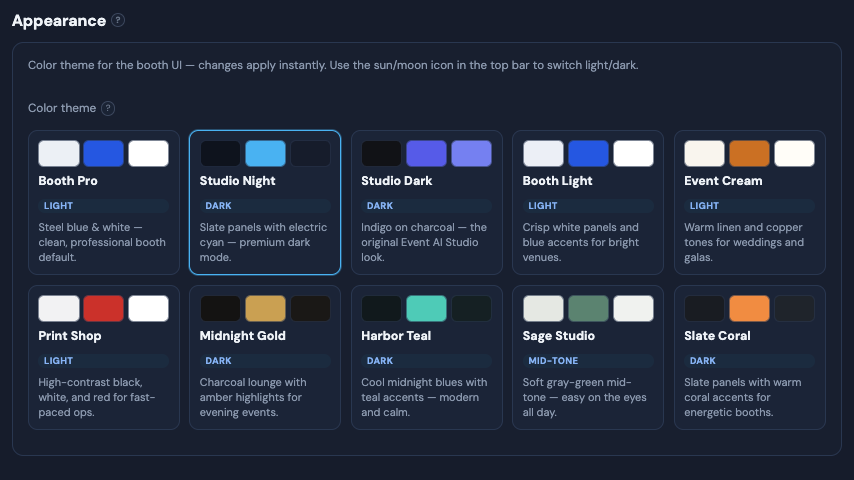Click pale gray first swatch in Sage Studio
The height and width of the screenshot is (480, 854).
coord(543,308)
